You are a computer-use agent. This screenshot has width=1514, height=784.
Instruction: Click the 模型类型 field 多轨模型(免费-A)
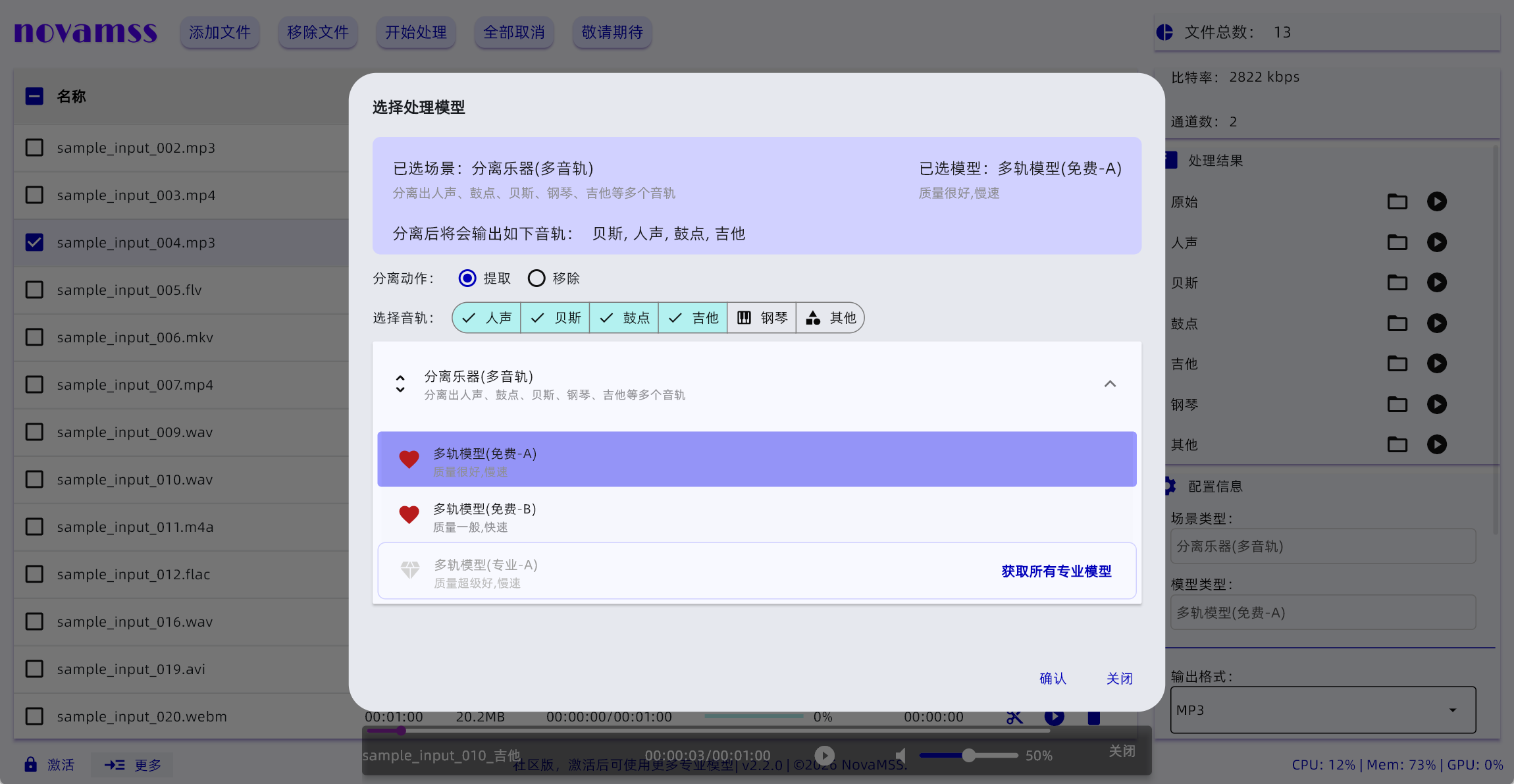1323,613
